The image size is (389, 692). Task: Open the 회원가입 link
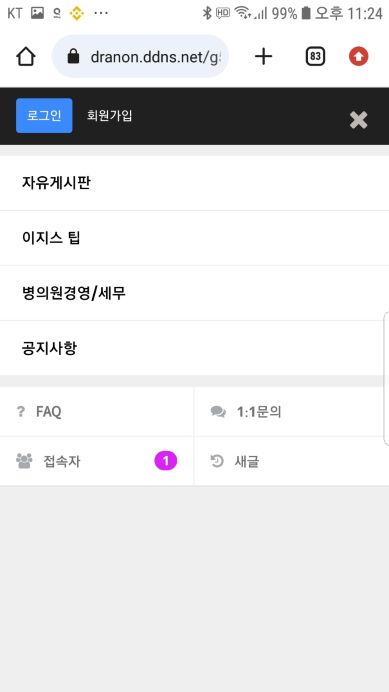[110, 116]
